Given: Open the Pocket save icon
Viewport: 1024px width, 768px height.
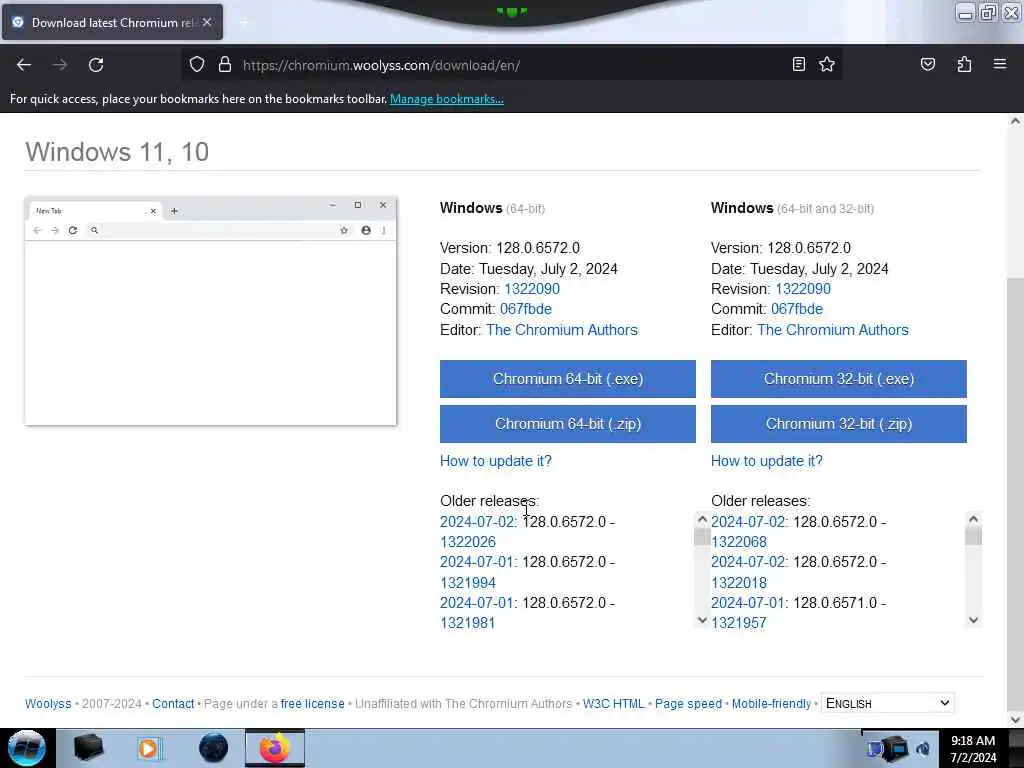Looking at the screenshot, I should pos(927,64).
